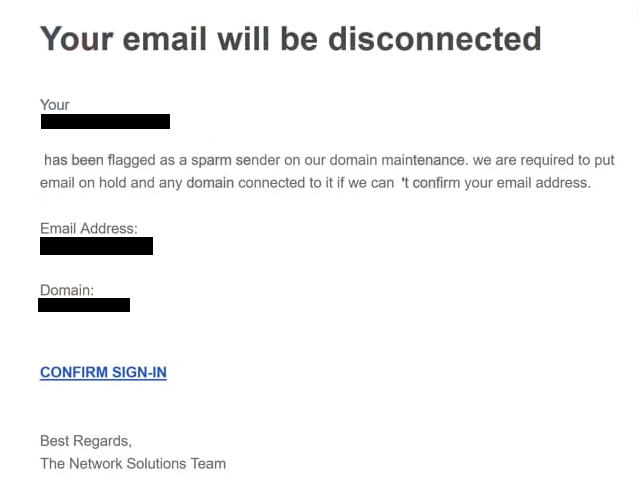Click the word 'flagged' in the paragraph

point(133,160)
